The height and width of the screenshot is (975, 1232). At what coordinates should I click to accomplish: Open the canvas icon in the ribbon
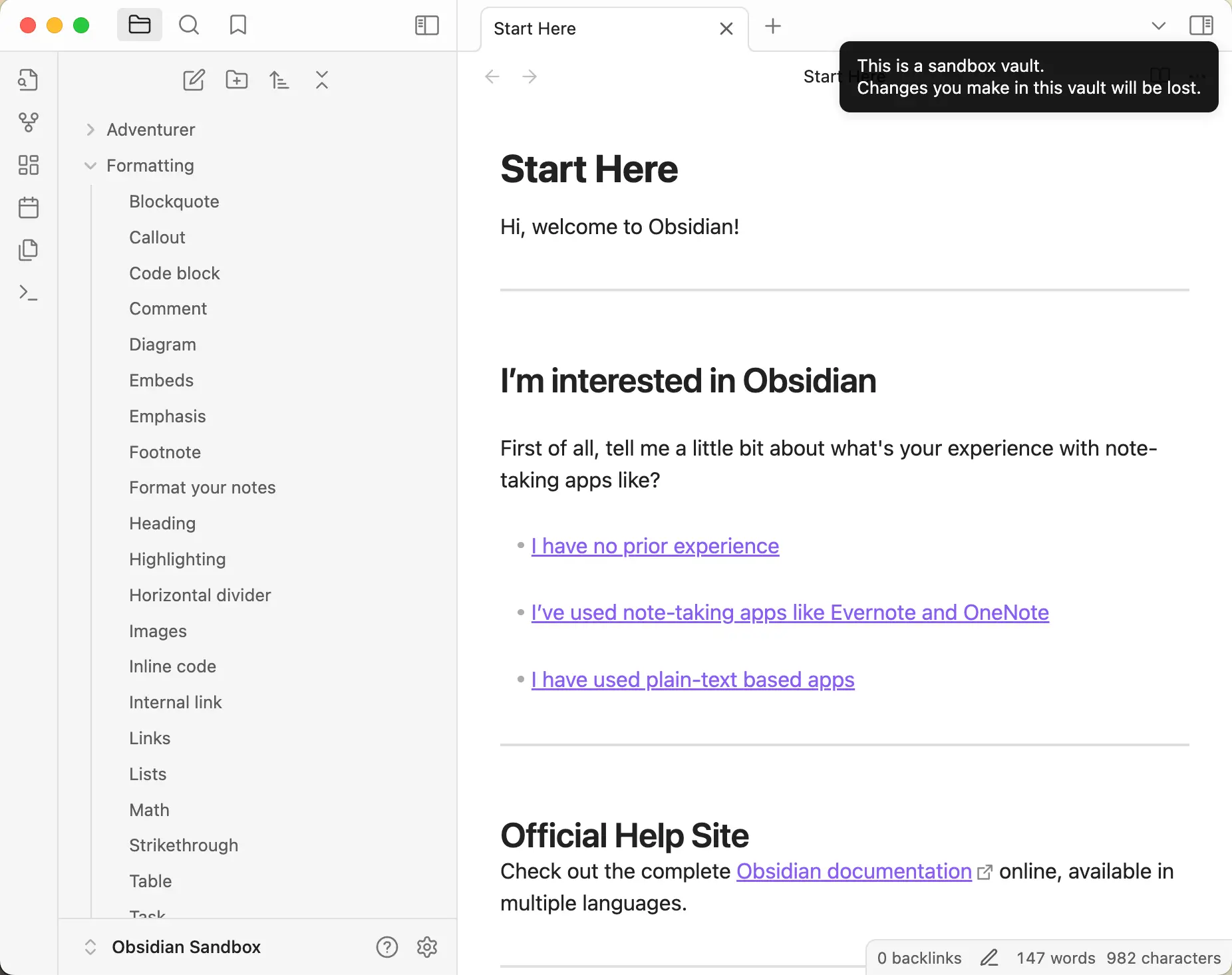click(x=28, y=165)
